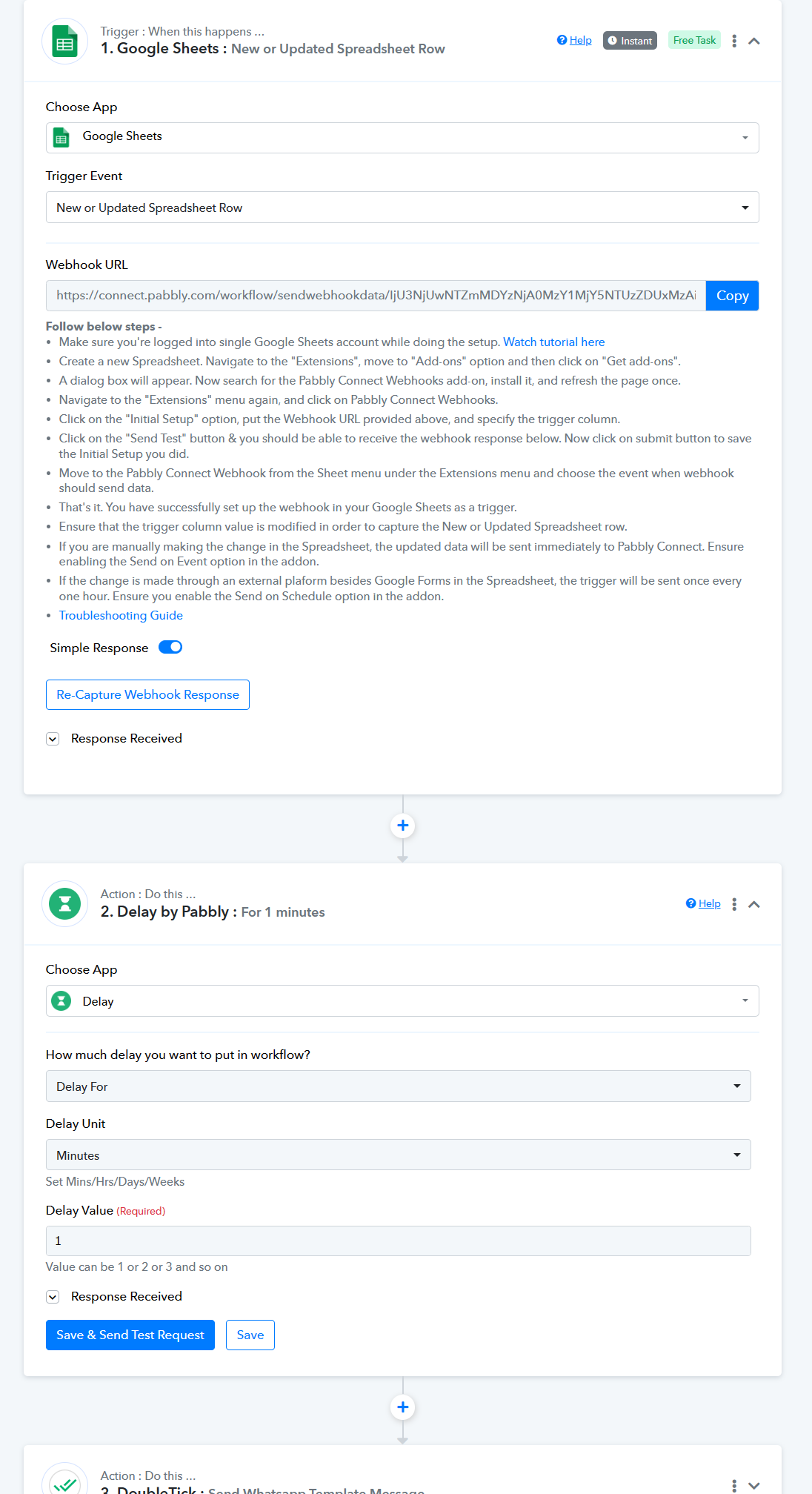Expand the DoubleTick action step
The width and height of the screenshot is (812, 1494).
coord(754,1486)
